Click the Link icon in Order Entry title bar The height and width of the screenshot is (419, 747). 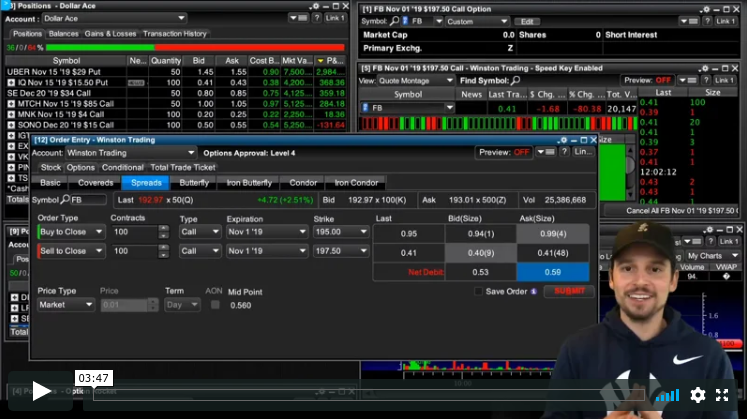[x=582, y=153]
